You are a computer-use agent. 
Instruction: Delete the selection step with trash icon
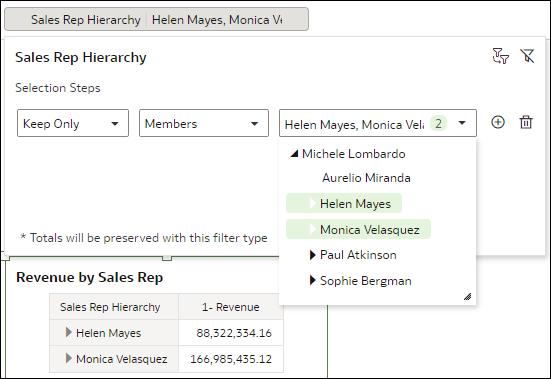pos(526,122)
